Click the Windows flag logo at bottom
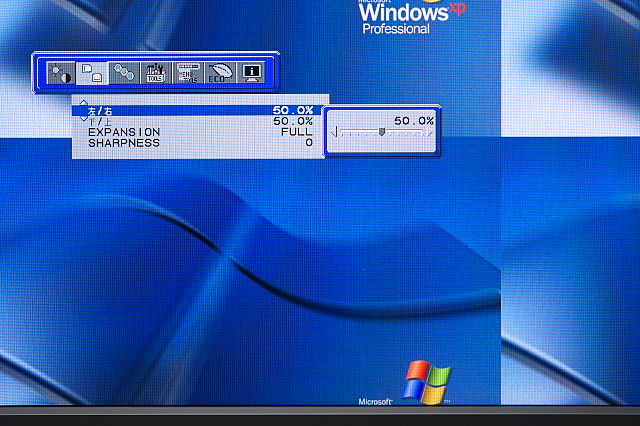 point(427,383)
